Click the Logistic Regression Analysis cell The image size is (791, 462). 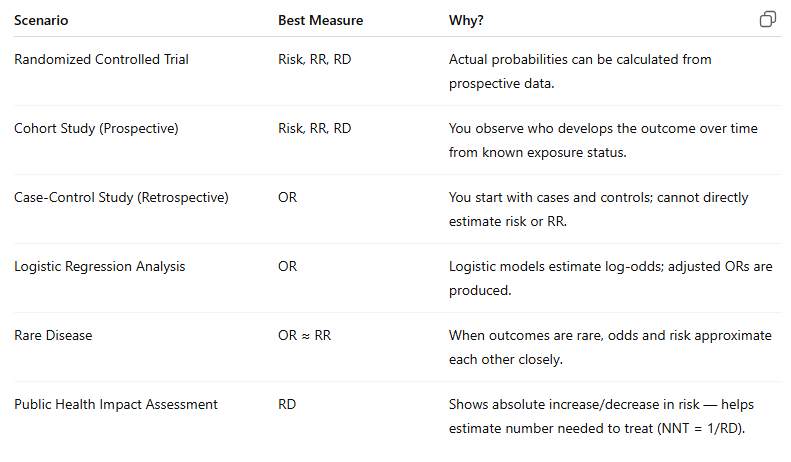99,266
